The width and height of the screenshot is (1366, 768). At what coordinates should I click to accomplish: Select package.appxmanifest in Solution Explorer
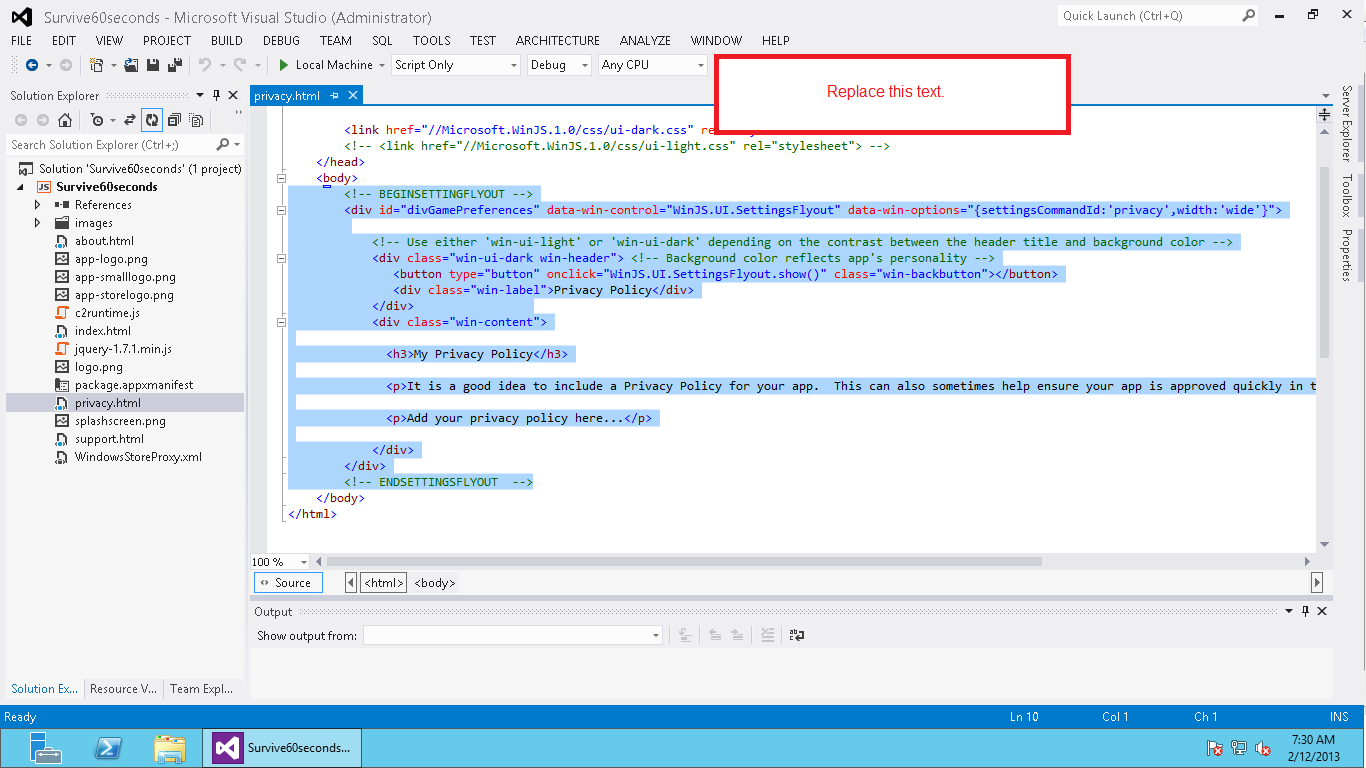click(133, 385)
